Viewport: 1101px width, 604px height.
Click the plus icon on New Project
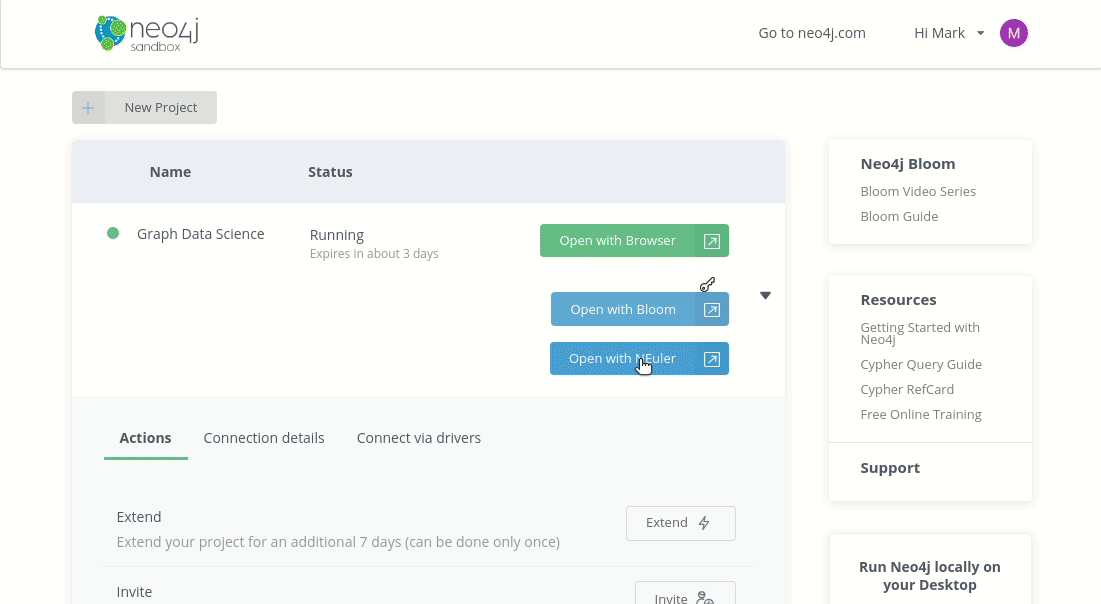click(x=88, y=107)
